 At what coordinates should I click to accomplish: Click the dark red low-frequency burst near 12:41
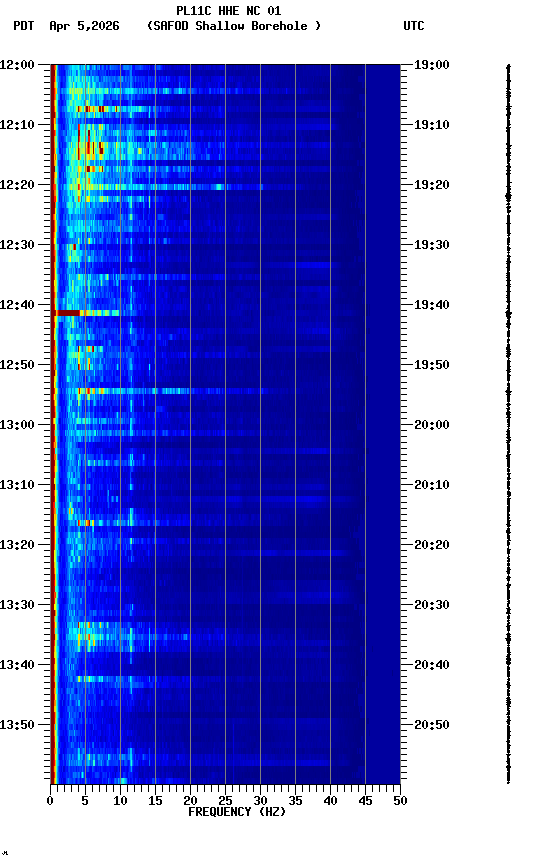[68, 313]
